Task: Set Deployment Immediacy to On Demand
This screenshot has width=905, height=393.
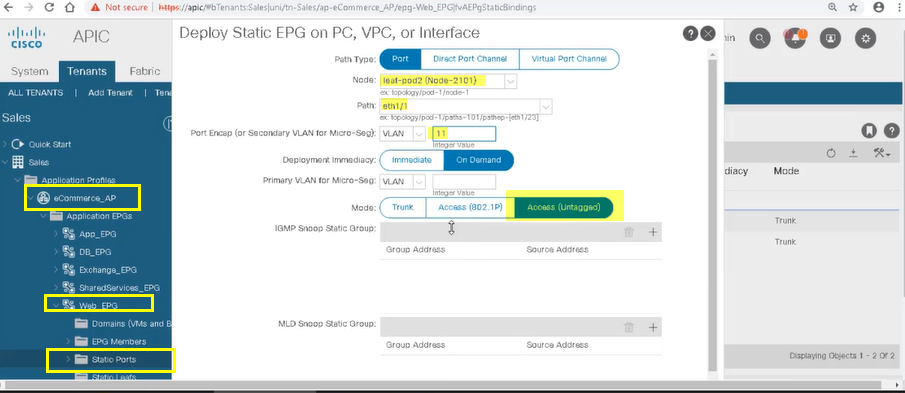Action: click(x=478, y=160)
